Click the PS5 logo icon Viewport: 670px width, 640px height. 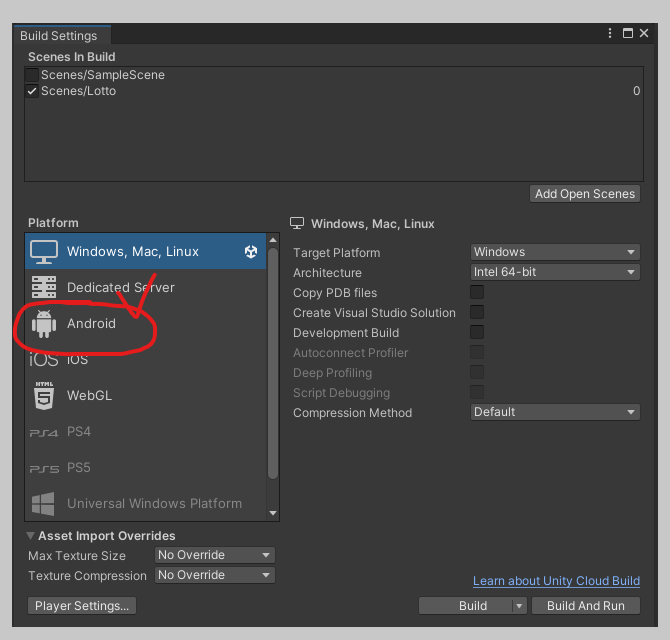[44, 469]
